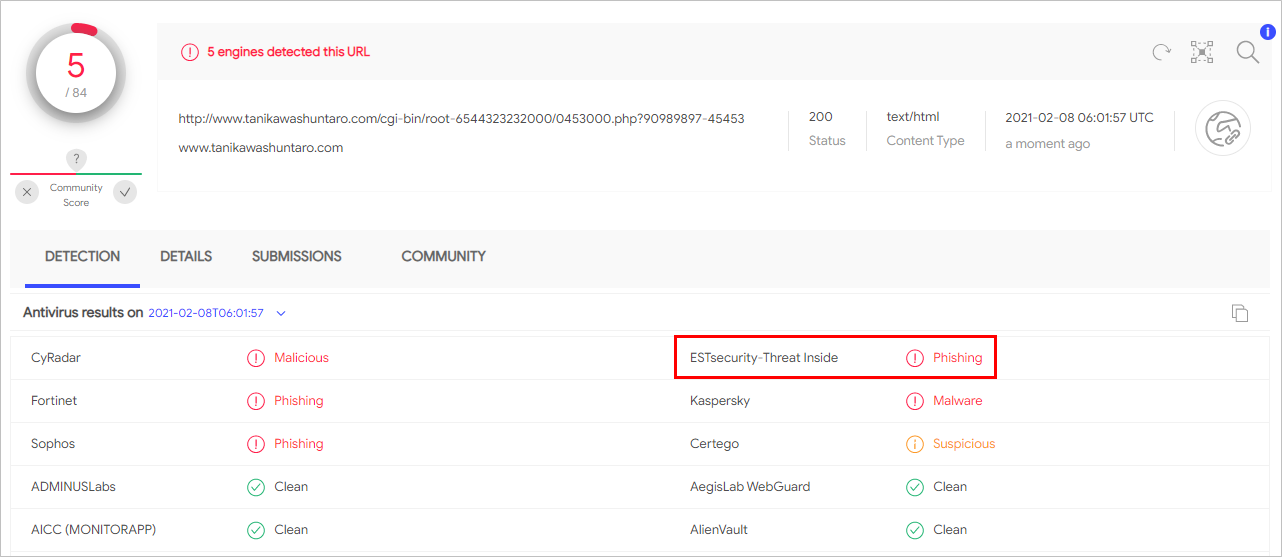Click the URL globe link icon
This screenshot has height=557, width=1282.
coord(1223,130)
